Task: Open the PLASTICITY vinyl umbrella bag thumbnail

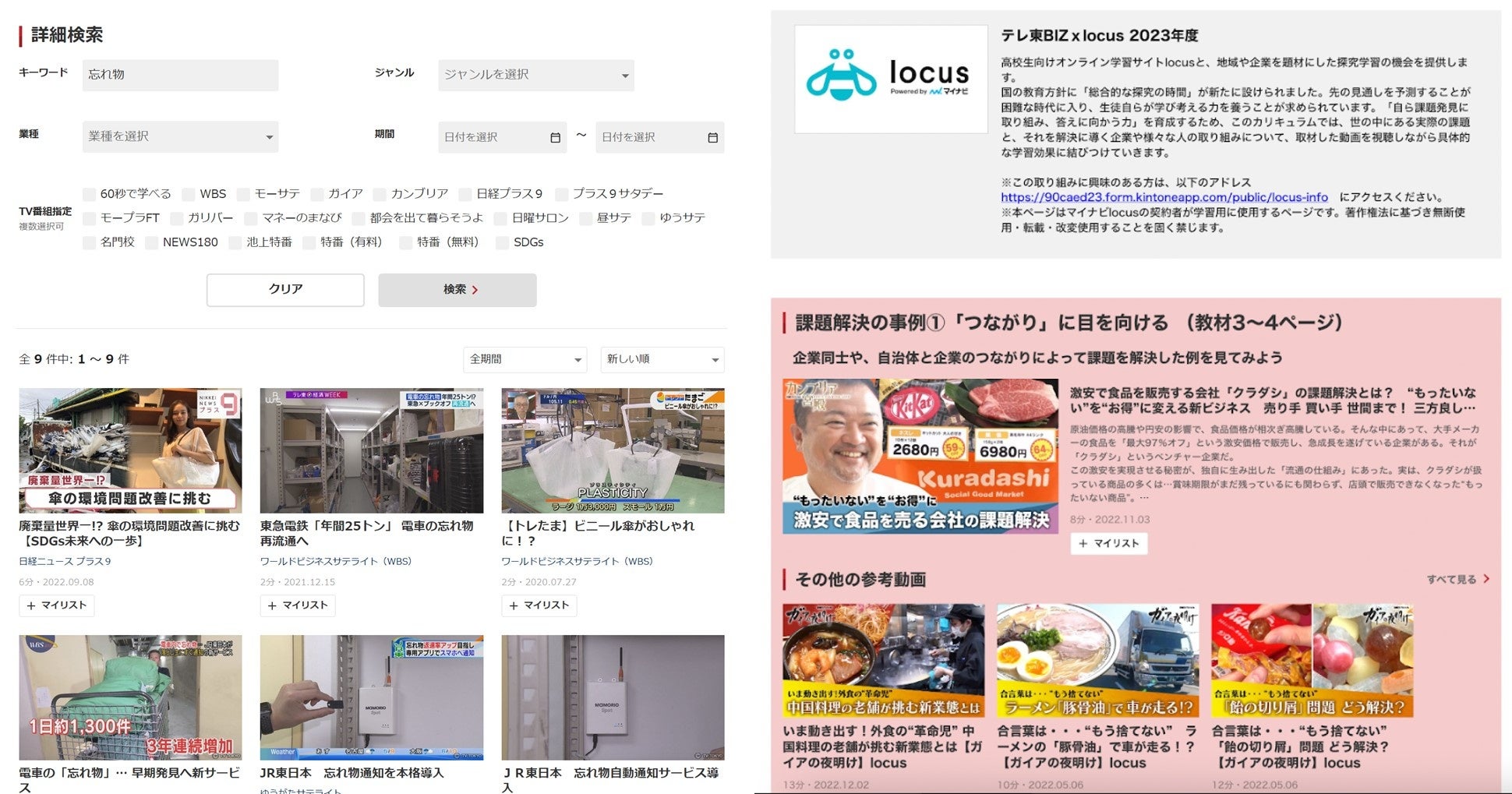Action: tap(613, 450)
